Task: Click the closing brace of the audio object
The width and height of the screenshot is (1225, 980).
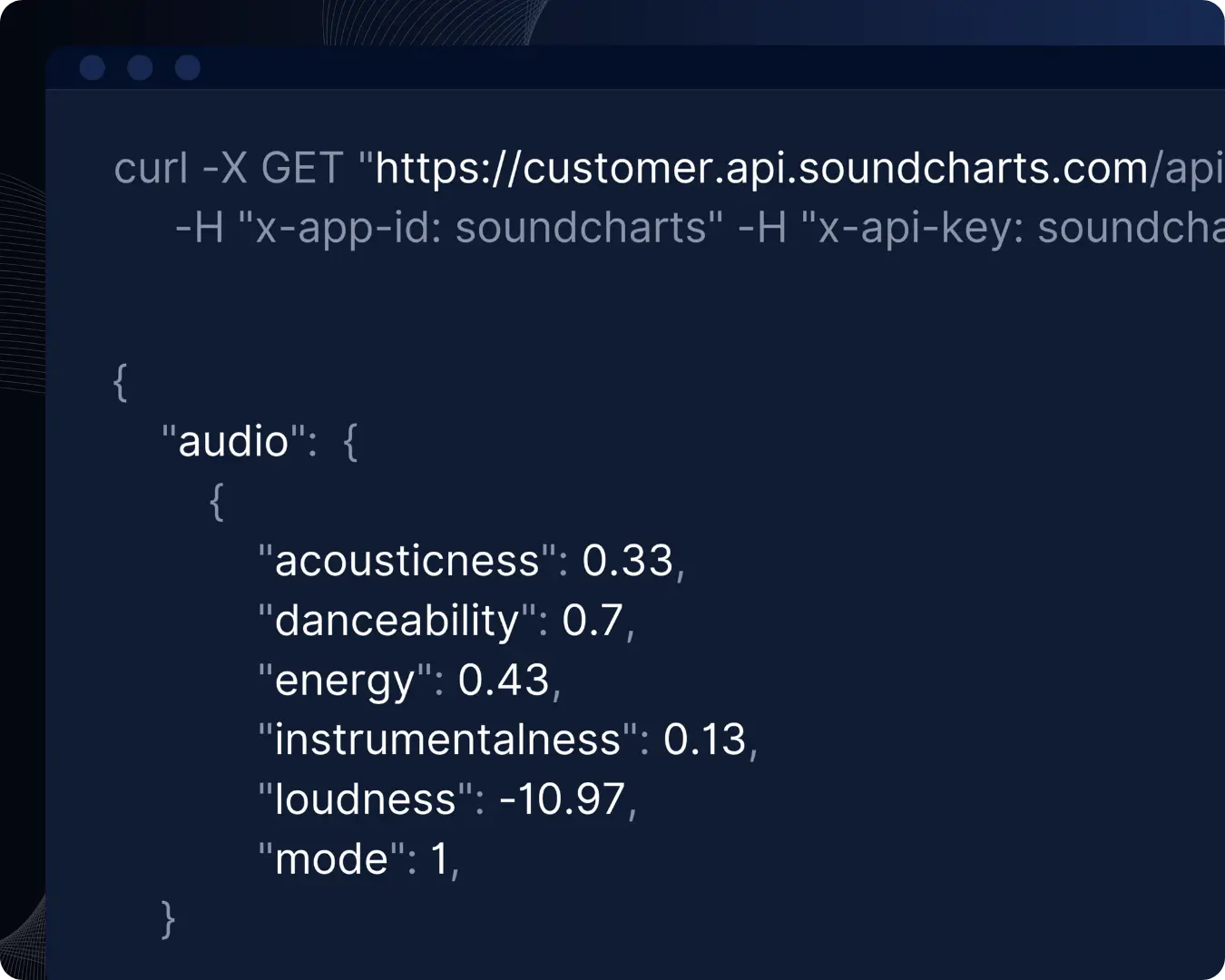Action: [x=167, y=920]
